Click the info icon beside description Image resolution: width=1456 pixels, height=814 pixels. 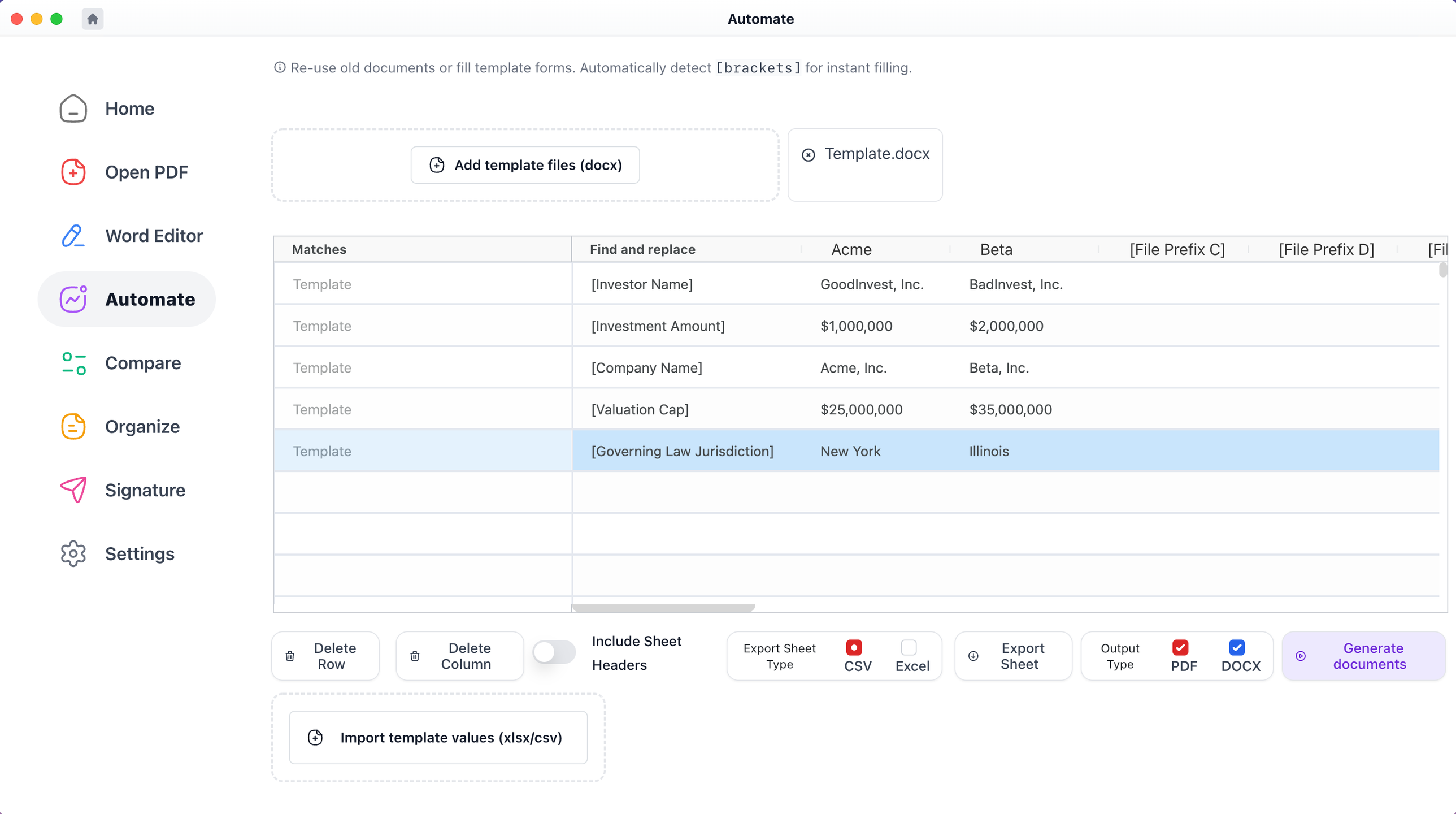(279, 68)
